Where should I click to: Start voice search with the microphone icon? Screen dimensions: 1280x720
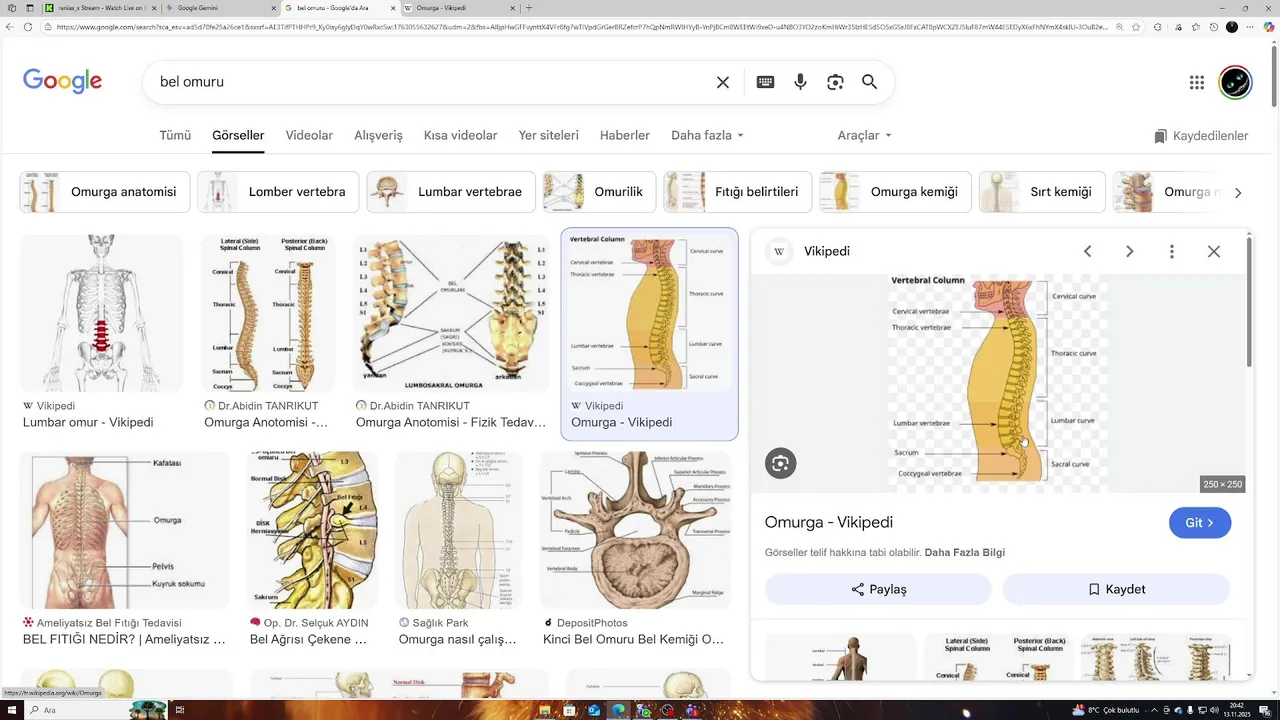point(800,82)
